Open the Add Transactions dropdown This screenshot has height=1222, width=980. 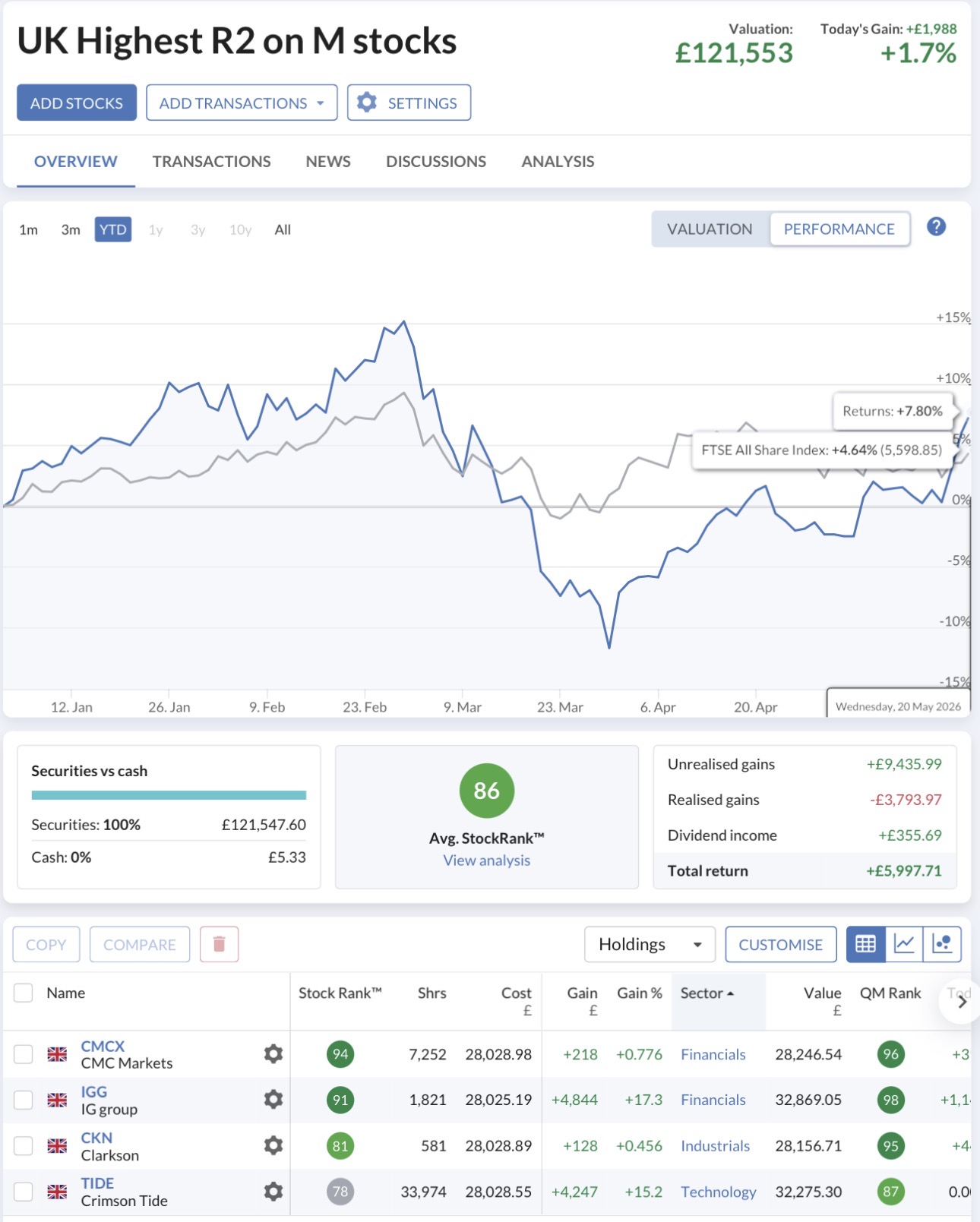[242, 103]
